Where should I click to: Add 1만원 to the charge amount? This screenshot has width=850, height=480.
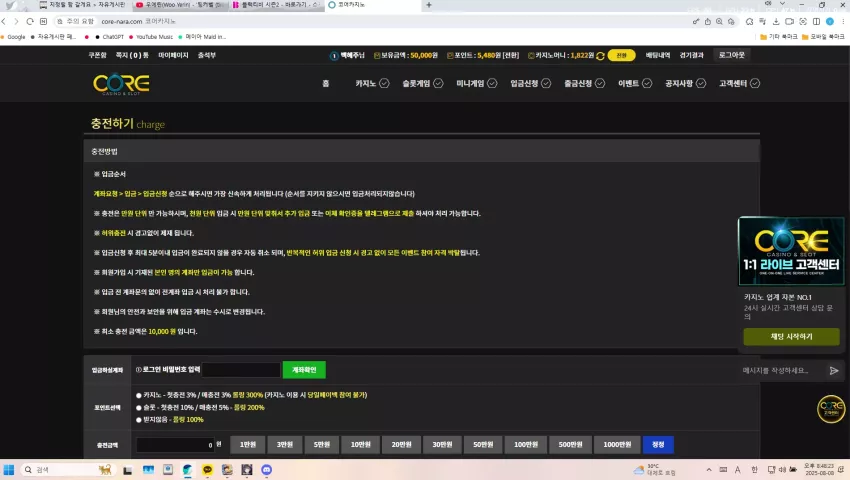click(x=248, y=445)
